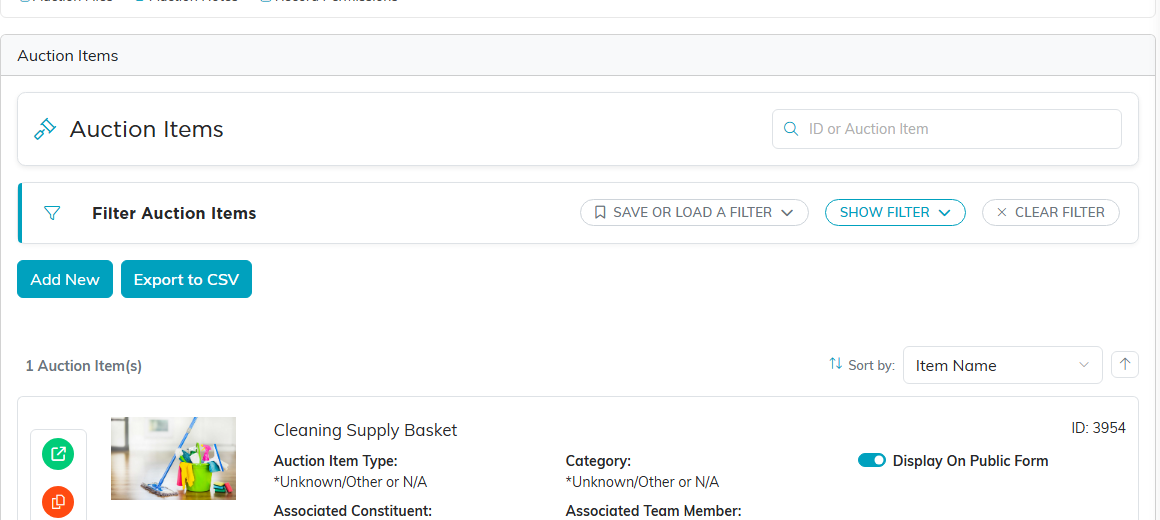
Task: Click the sort arrows icon
Action: click(x=835, y=364)
